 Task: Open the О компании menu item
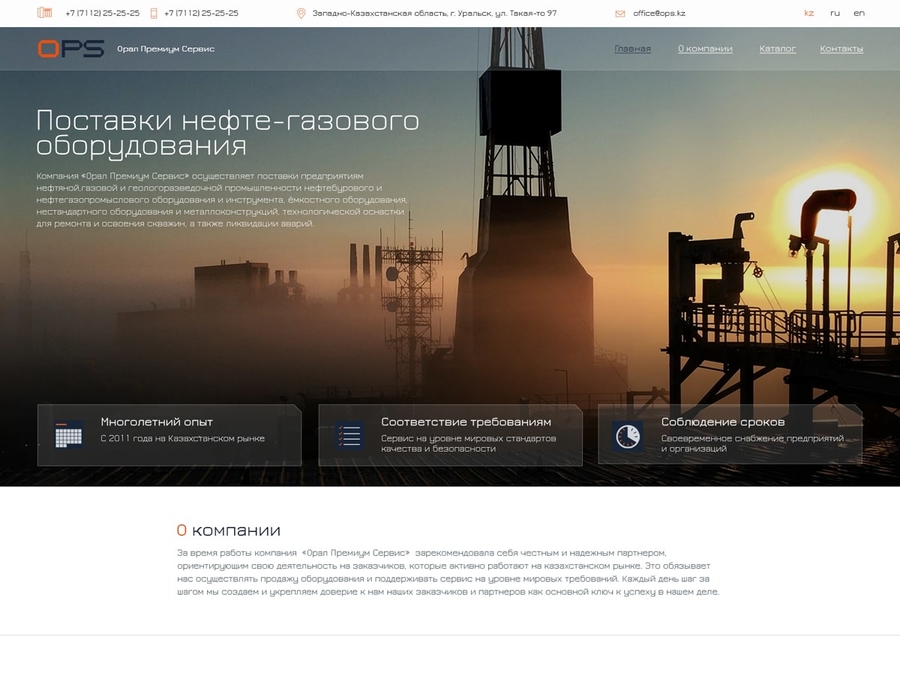[x=705, y=48]
